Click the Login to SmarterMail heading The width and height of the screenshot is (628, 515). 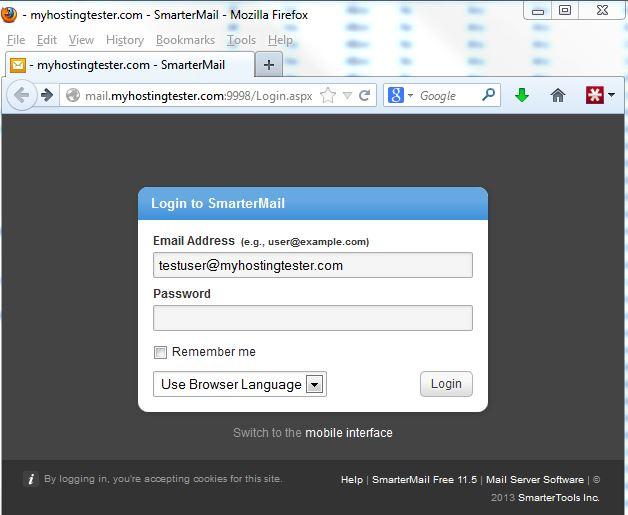[218, 203]
